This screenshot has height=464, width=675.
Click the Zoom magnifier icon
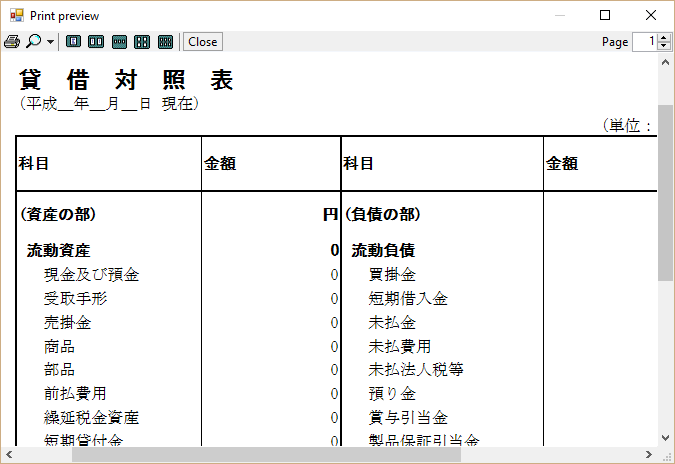point(33,42)
